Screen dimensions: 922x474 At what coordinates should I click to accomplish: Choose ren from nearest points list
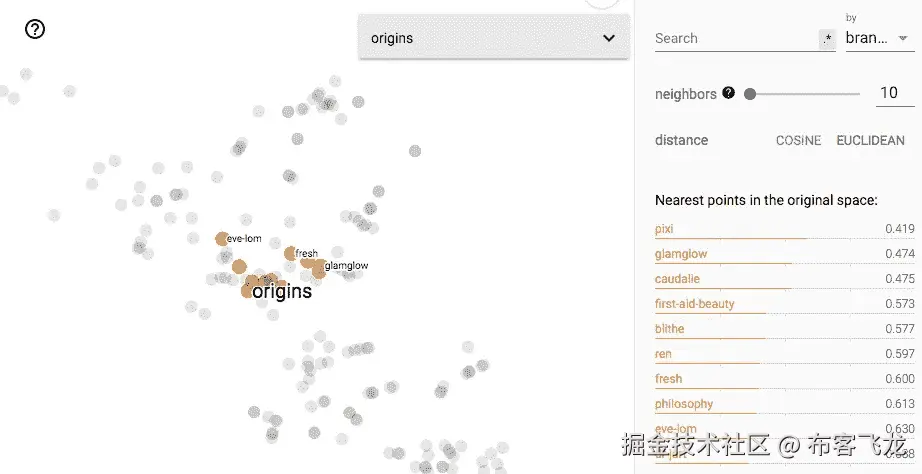tap(663, 354)
